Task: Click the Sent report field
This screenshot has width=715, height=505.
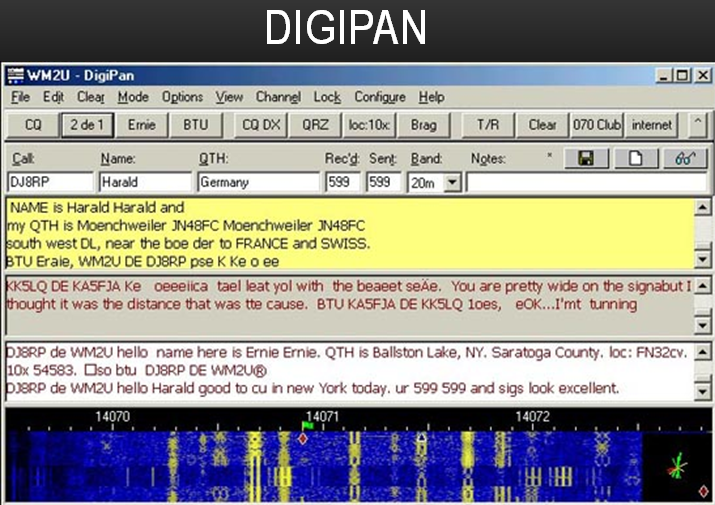Action: tap(384, 182)
